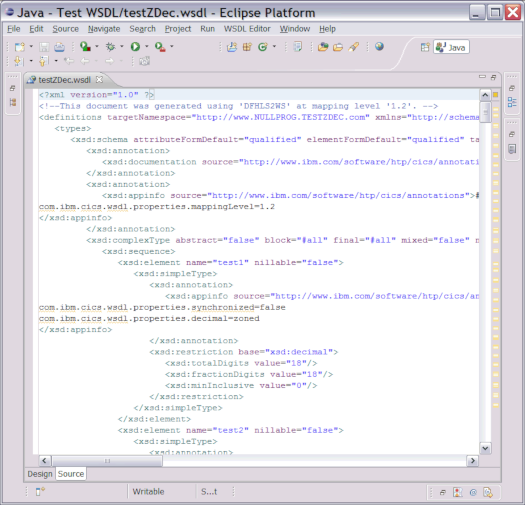This screenshot has height=505, width=525.
Task: Click the vertical scrollbar up arrow
Action: (x=485, y=96)
